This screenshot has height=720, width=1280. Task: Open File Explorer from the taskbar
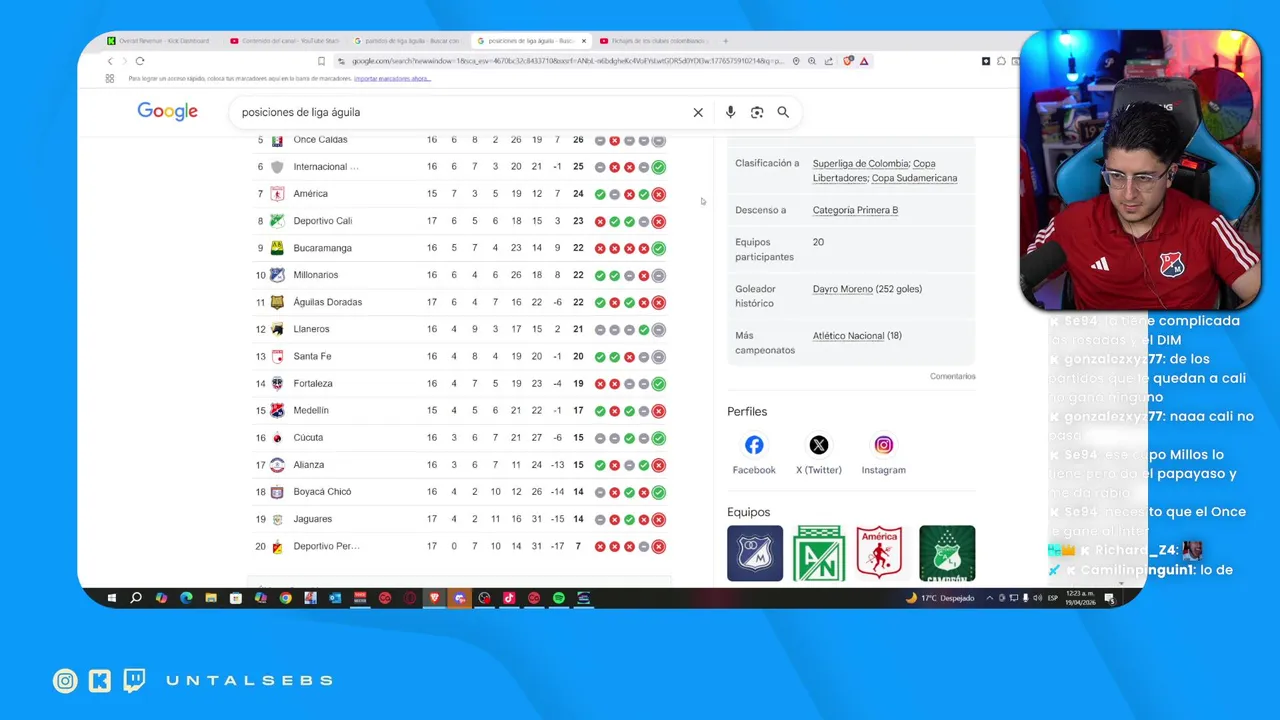coord(211,598)
